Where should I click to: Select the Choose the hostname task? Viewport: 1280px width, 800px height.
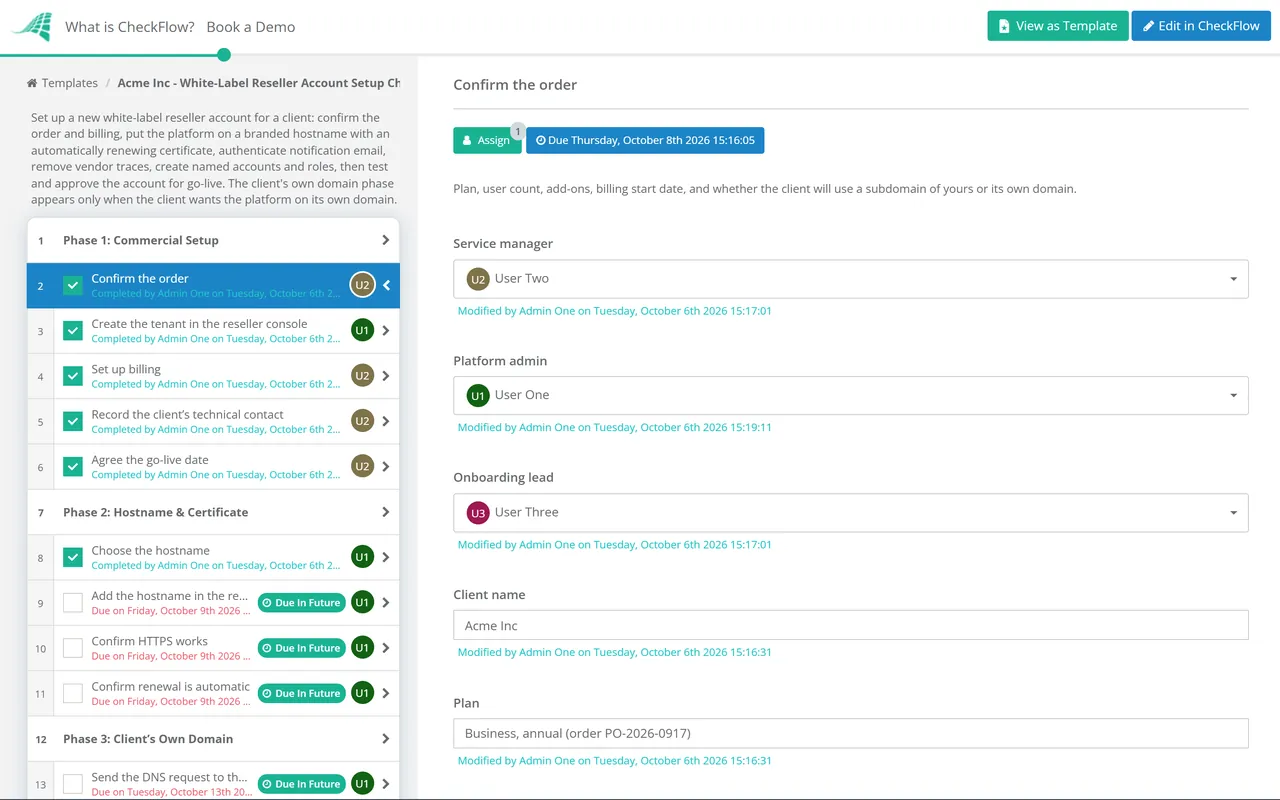coord(213,557)
